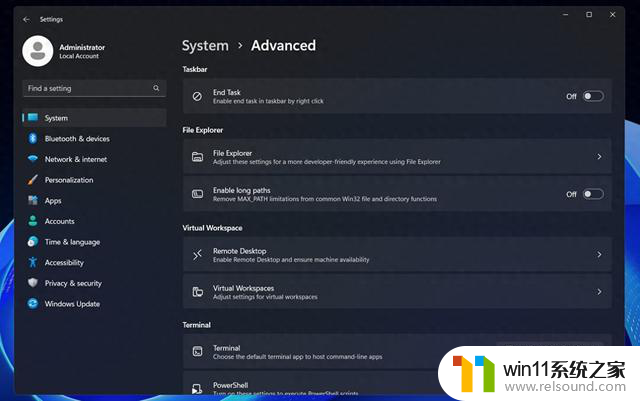Click the Enable long paths icon
Screen dimensions: 640x401
(198, 194)
